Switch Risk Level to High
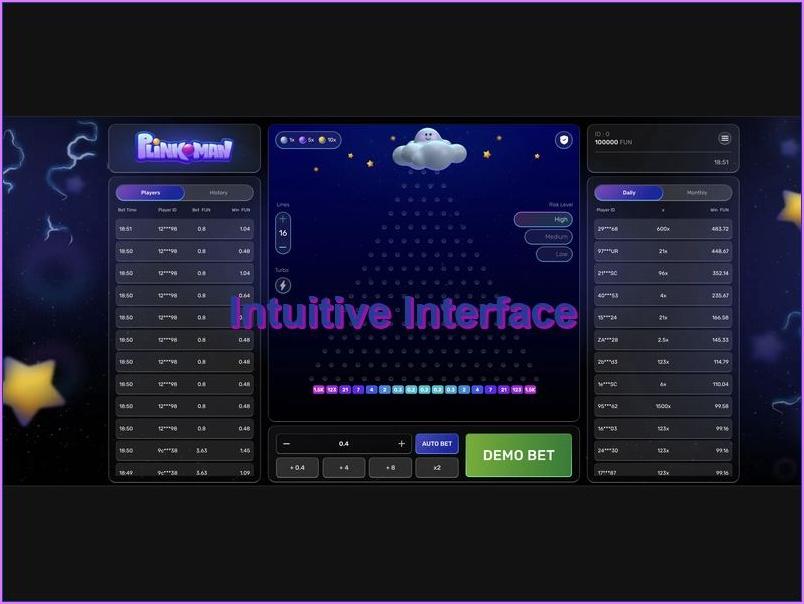 [545, 219]
